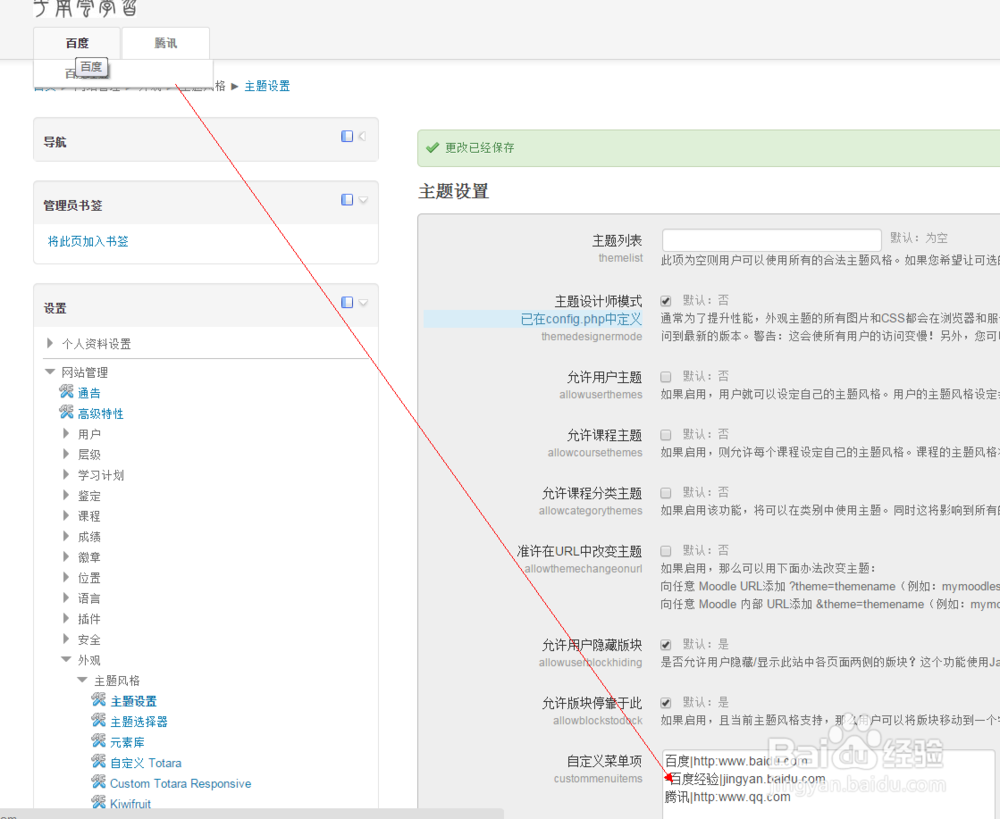Open 通告 settings link
The width and height of the screenshot is (1000, 819).
click(89, 393)
